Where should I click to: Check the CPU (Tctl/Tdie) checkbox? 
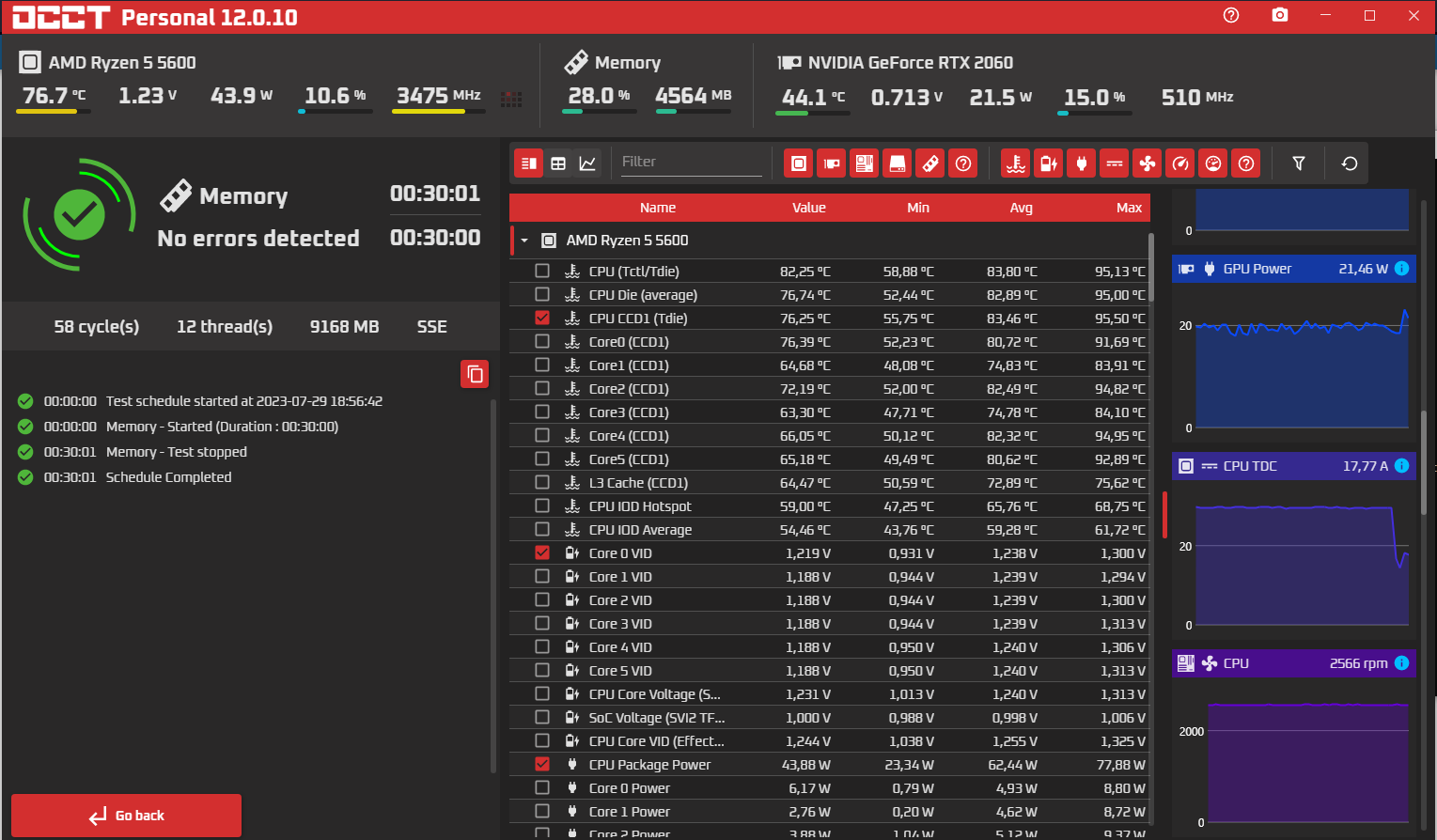(x=542, y=271)
